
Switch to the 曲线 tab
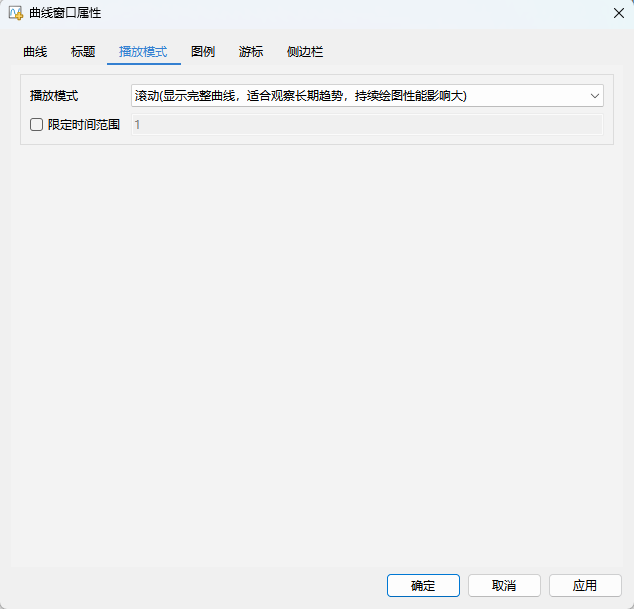[35, 51]
